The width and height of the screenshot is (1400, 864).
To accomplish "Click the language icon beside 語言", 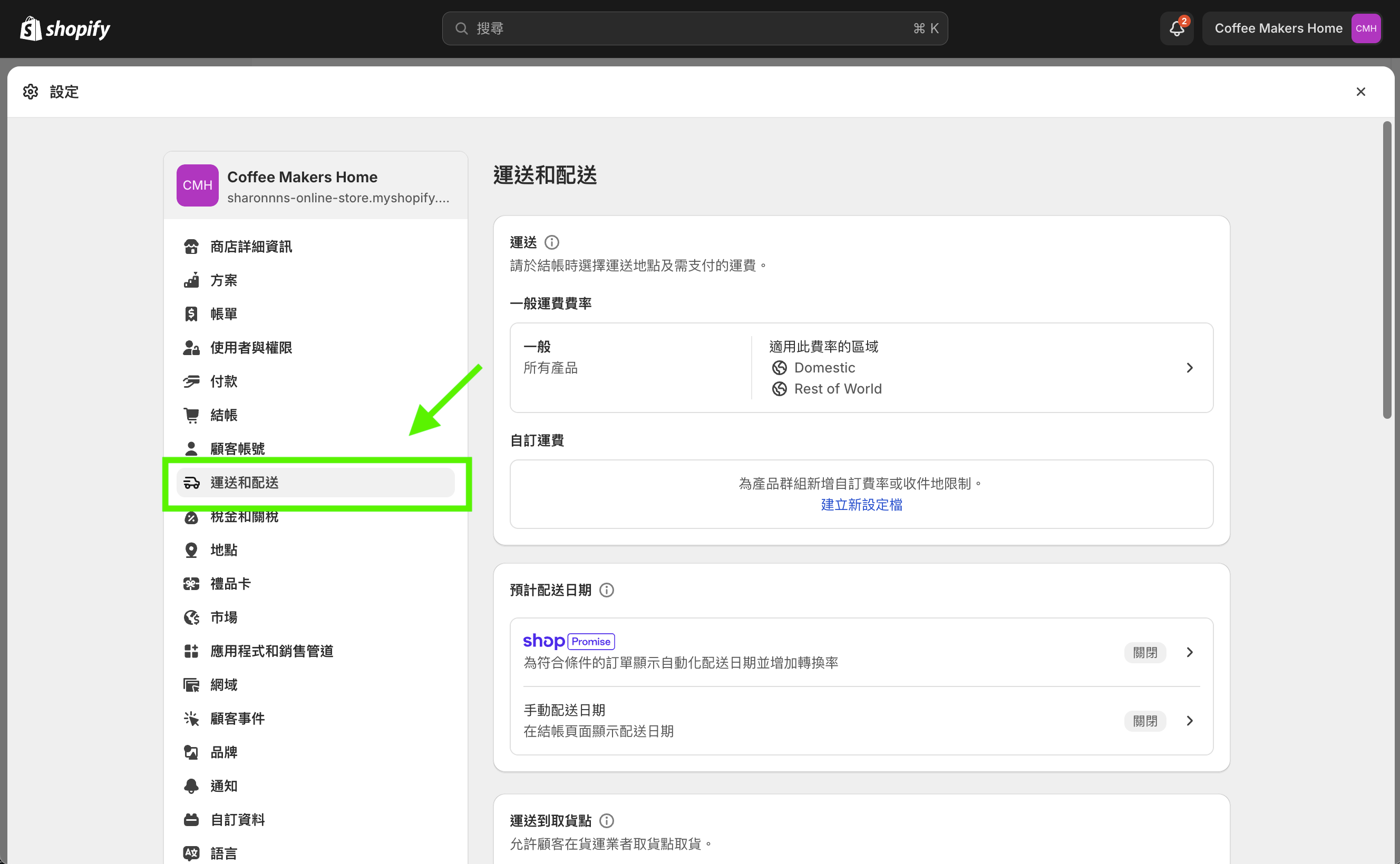I will pos(191,853).
